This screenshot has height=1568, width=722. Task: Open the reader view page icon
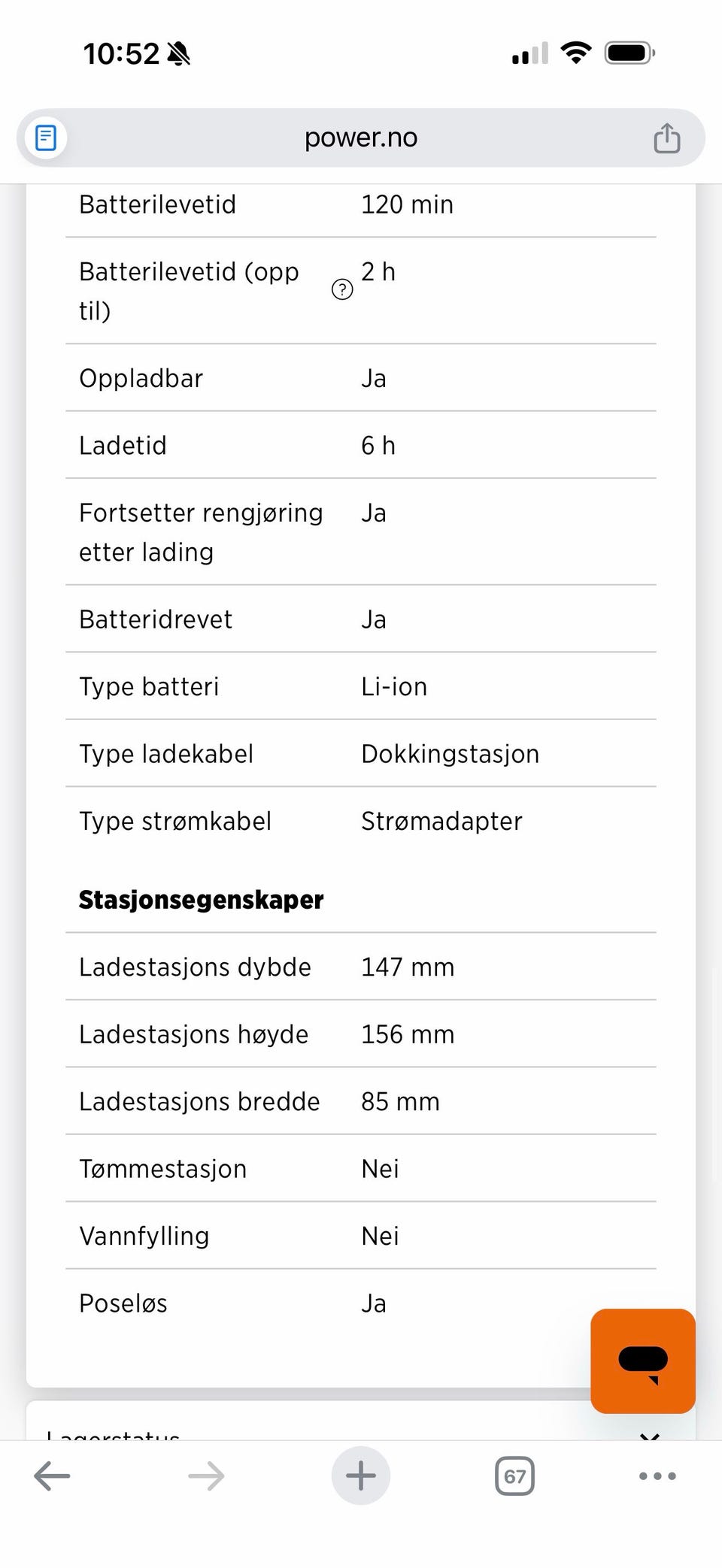[x=46, y=138]
